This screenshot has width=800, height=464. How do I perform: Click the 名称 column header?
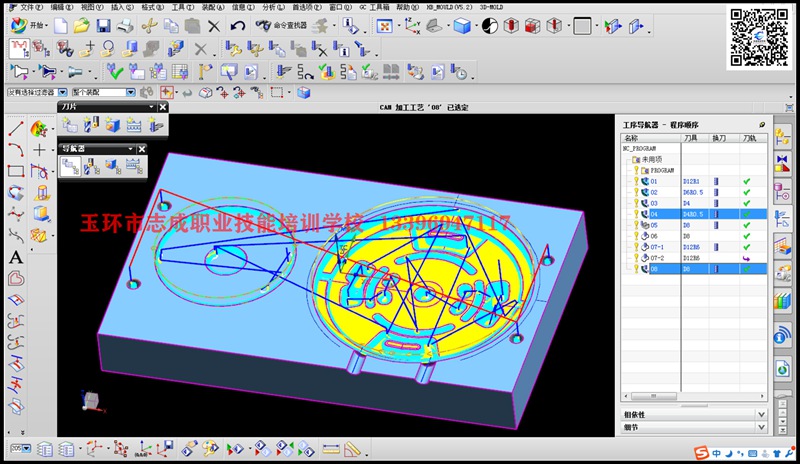coord(650,138)
